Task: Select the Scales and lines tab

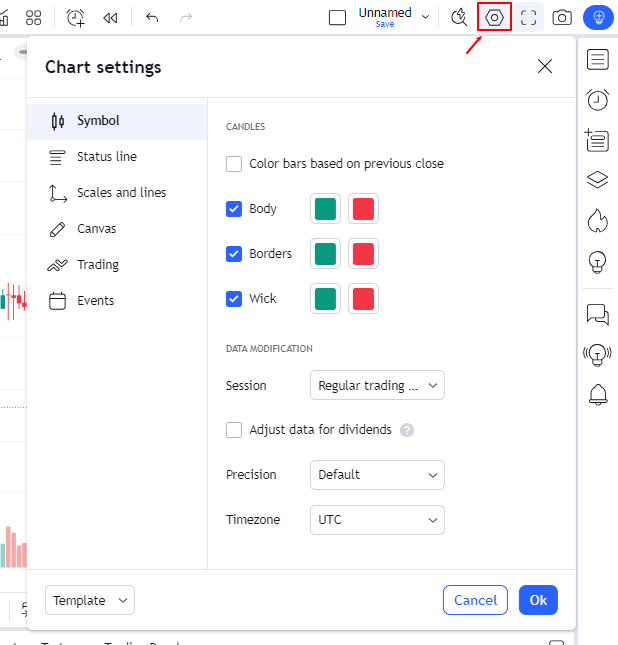Action: [121, 193]
